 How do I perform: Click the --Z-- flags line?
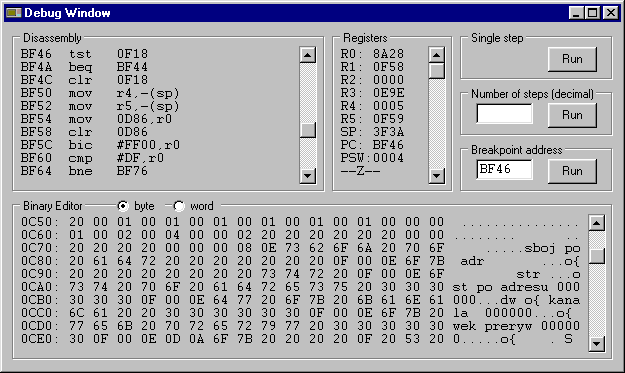(x=361, y=171)
